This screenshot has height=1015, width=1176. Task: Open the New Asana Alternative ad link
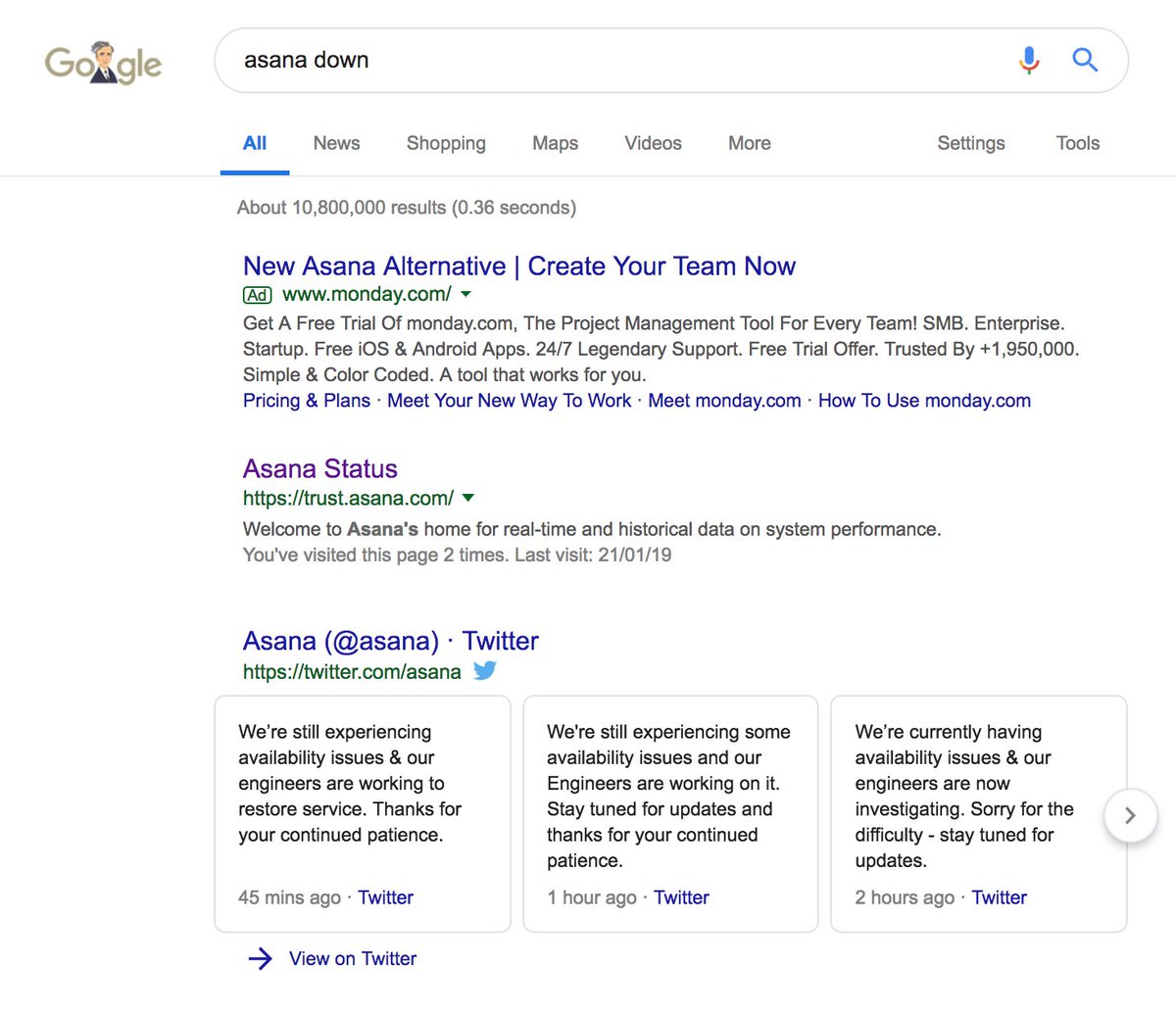click(x=519, y=266)
